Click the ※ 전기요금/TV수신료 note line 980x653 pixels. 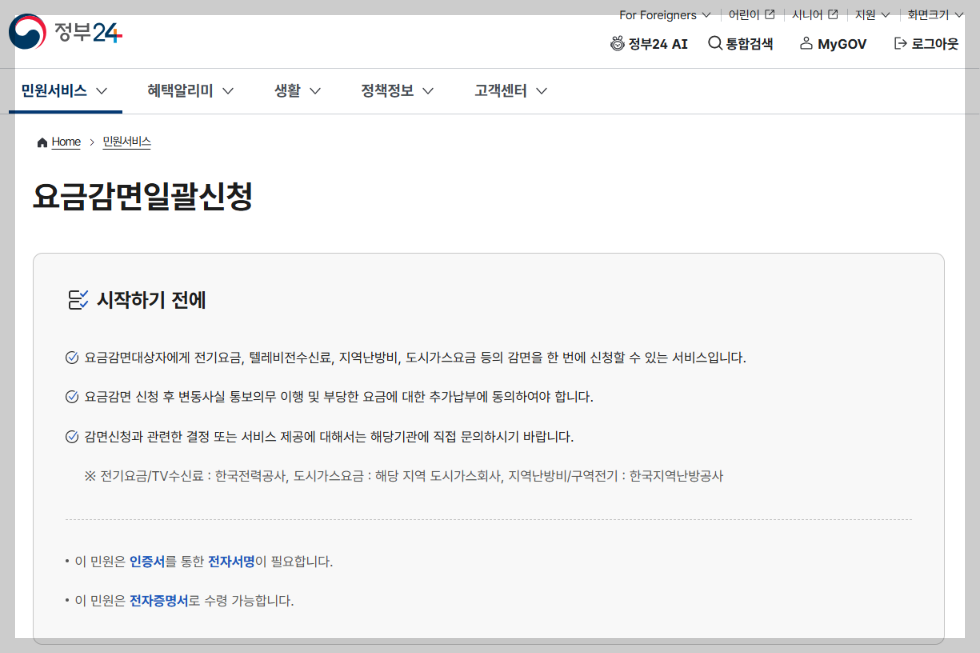(x=404, y=476)
